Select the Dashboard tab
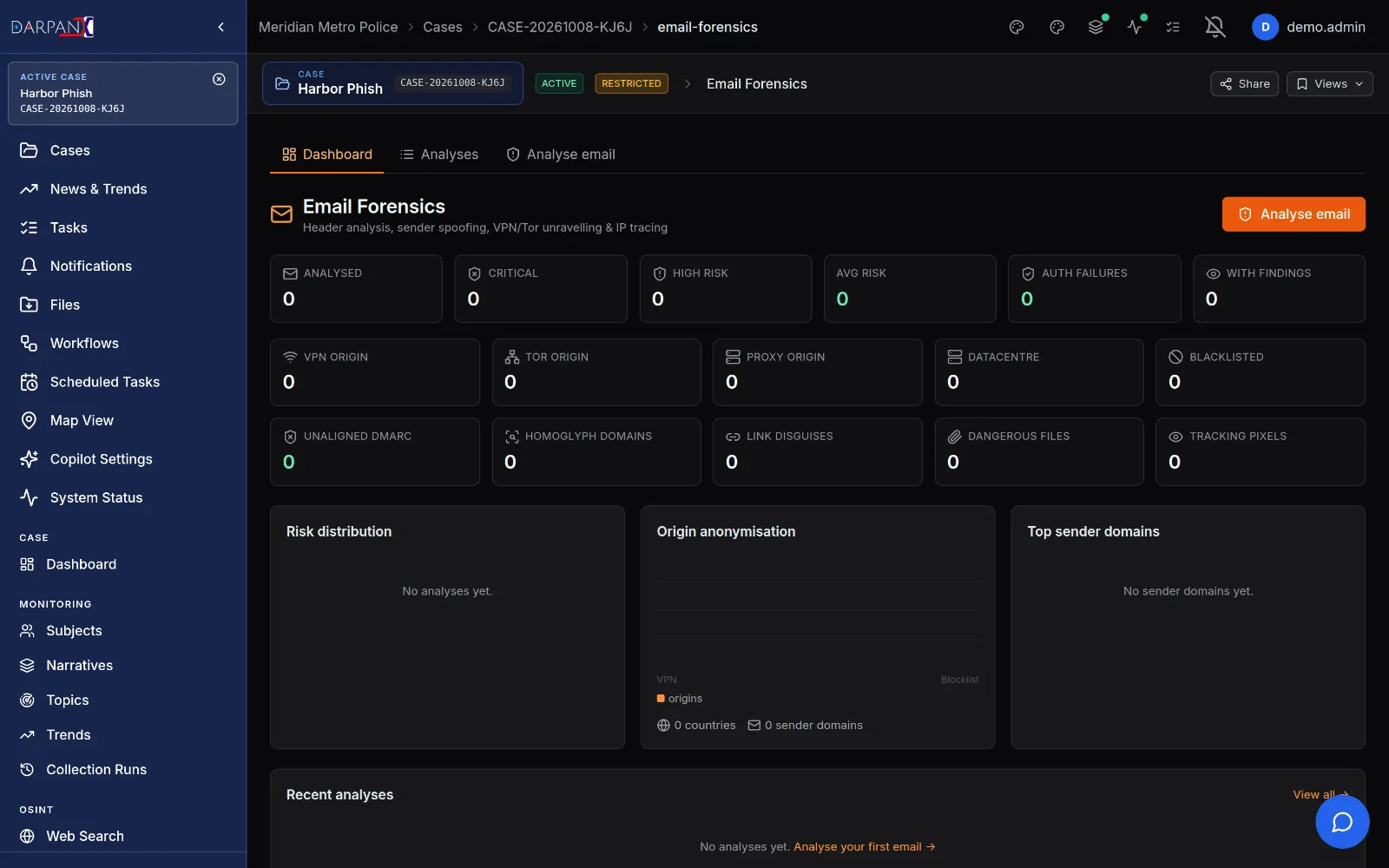This screenshot has width=1389, height=868. pyautogui.click(x=327, y=155)
